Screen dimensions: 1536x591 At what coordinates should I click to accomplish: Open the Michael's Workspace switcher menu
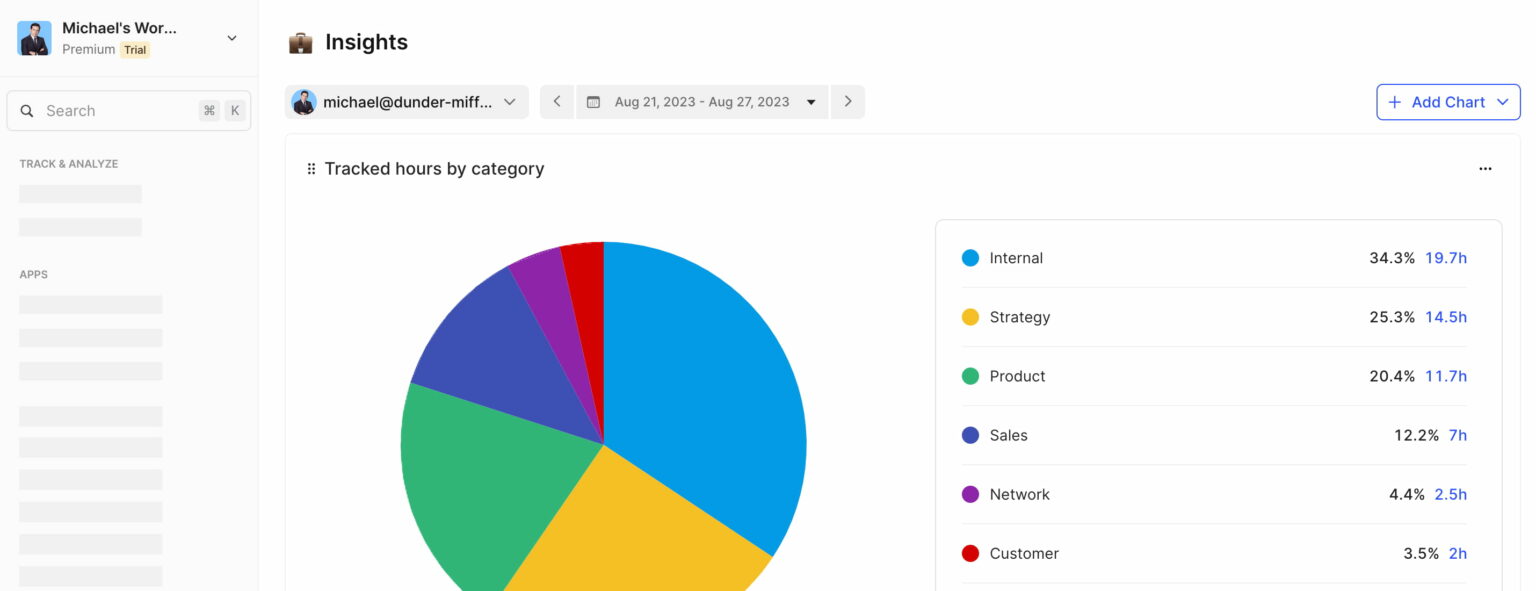point(231,38)
